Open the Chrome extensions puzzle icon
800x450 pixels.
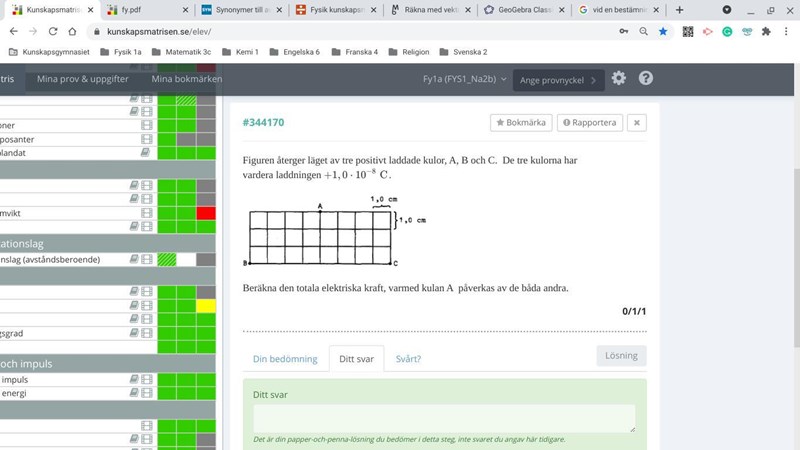tap(766, 31)
